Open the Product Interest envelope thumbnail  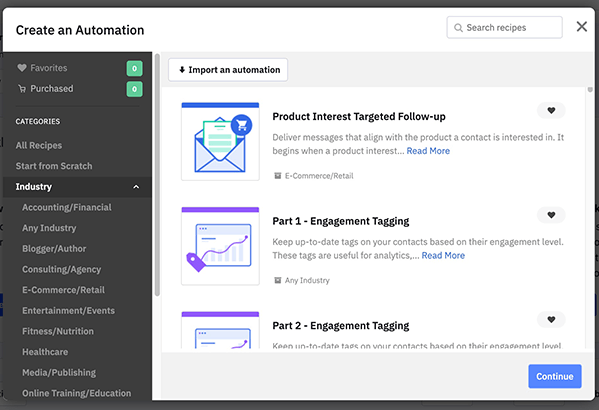coord(220,141)
